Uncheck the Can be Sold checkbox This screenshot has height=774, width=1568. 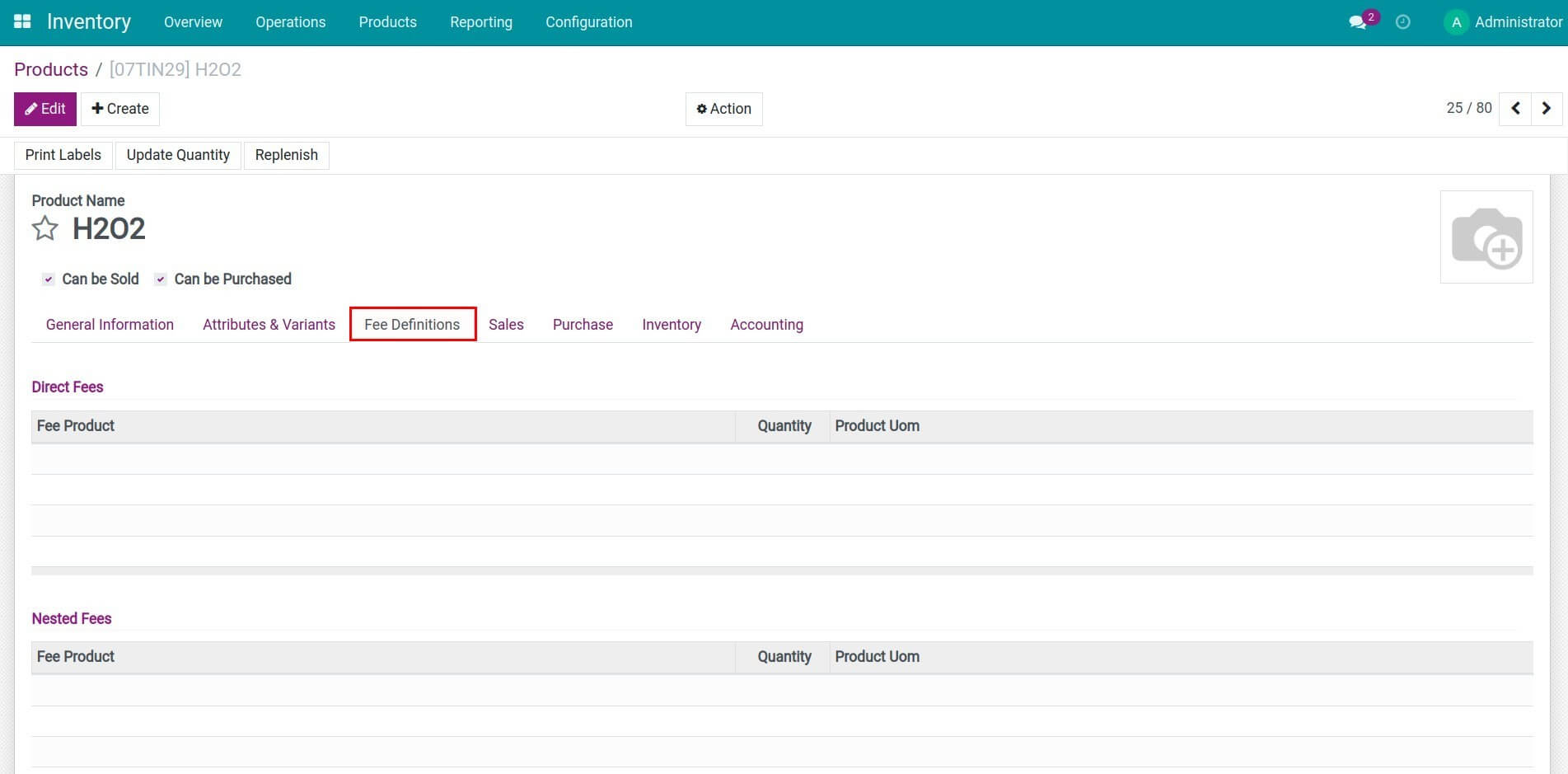pos(48,279)
